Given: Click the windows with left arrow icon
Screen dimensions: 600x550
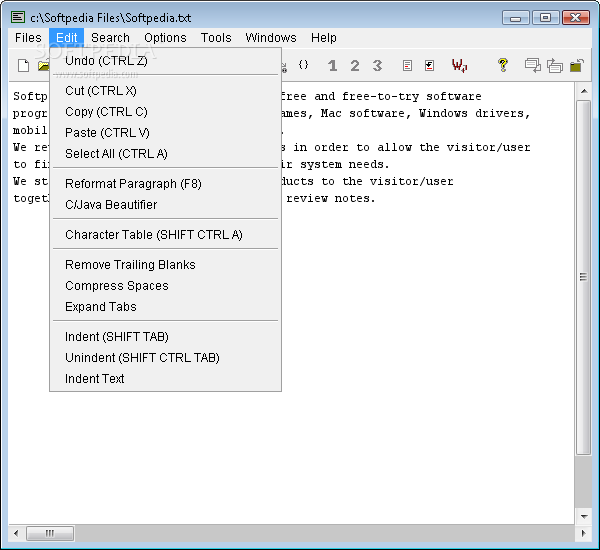Looking at the screenshot, I should click(532, 65).
